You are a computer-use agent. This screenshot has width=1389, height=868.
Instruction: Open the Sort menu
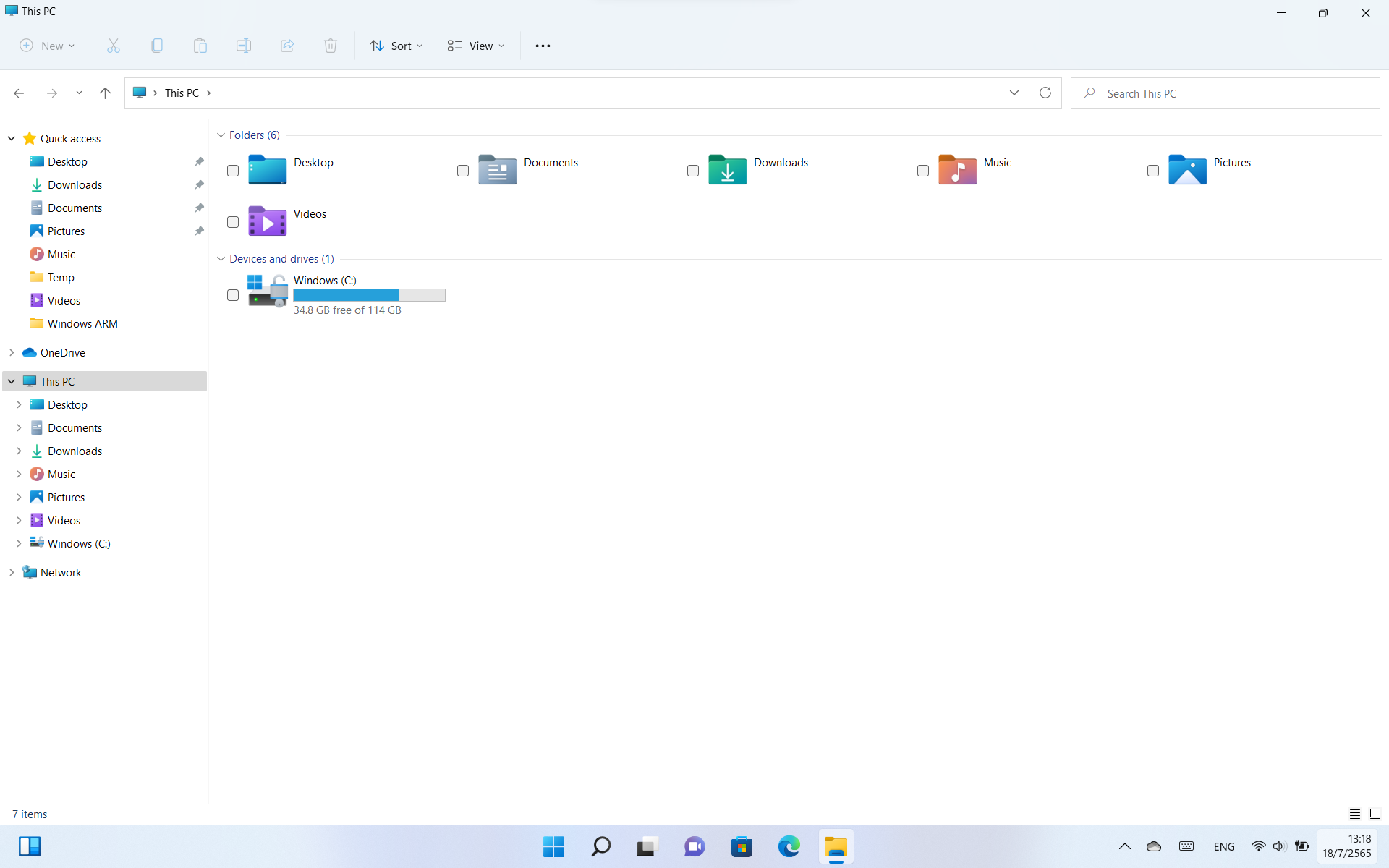point(396,46)
